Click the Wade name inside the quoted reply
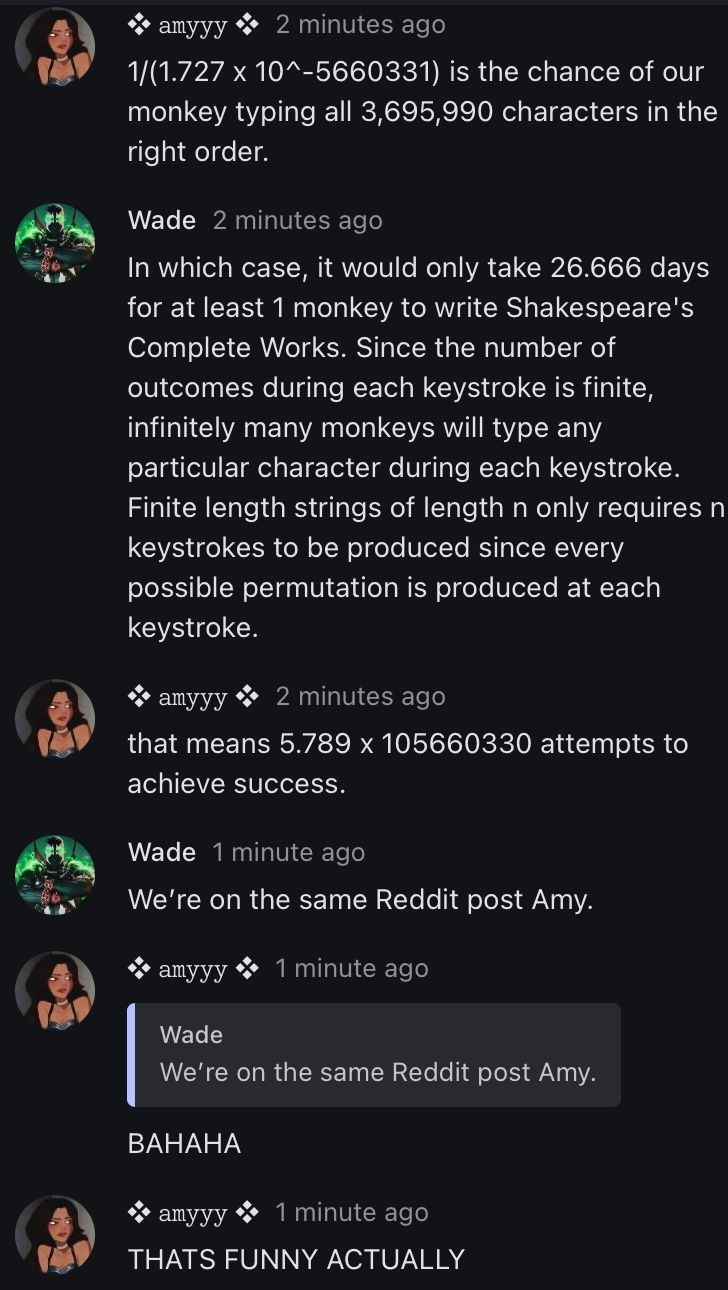This screenshot has width=728, height=1290. (191, 1035)
